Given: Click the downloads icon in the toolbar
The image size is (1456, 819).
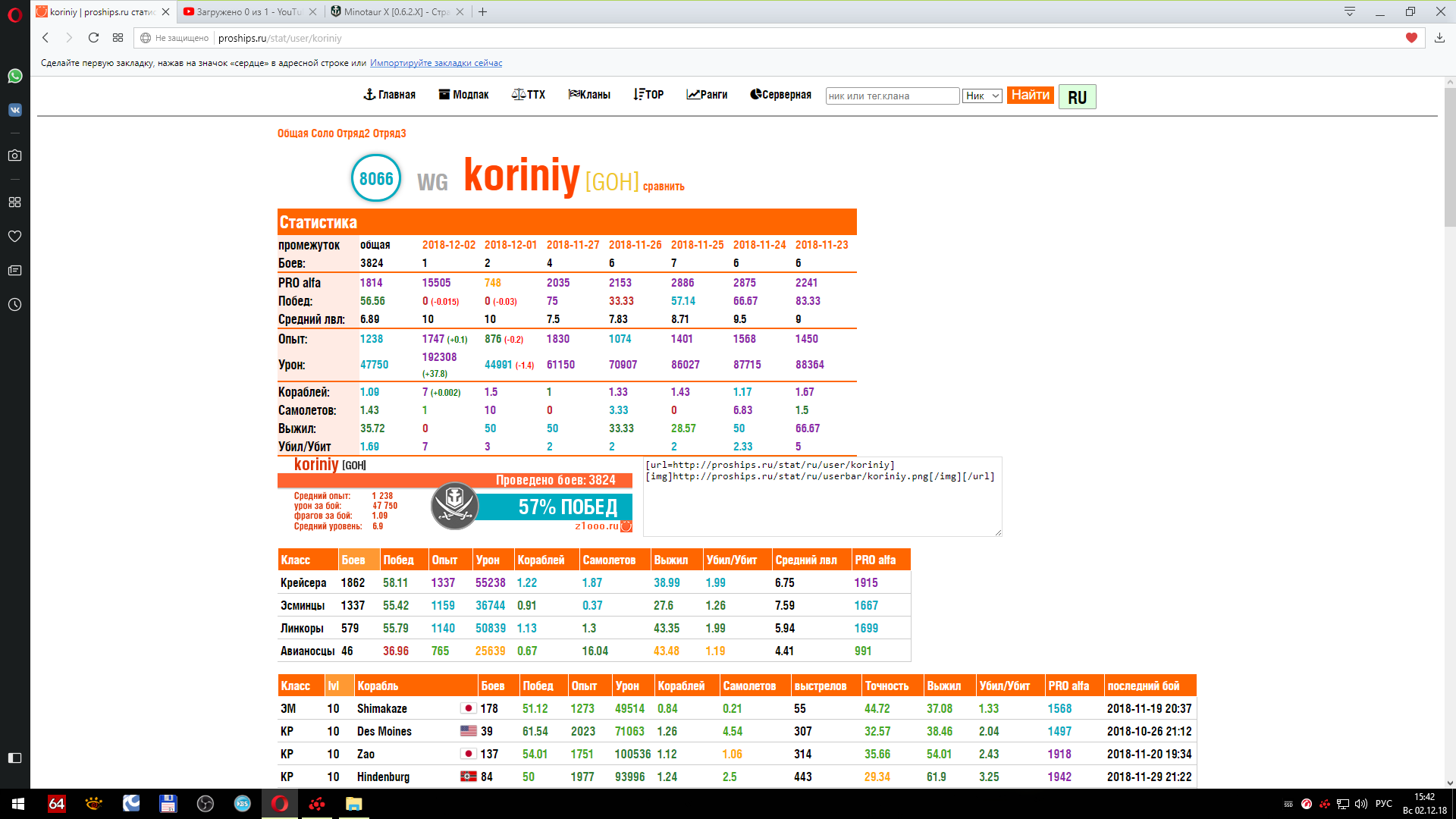Looking at the screenshot, I should tap(1439, 38).
